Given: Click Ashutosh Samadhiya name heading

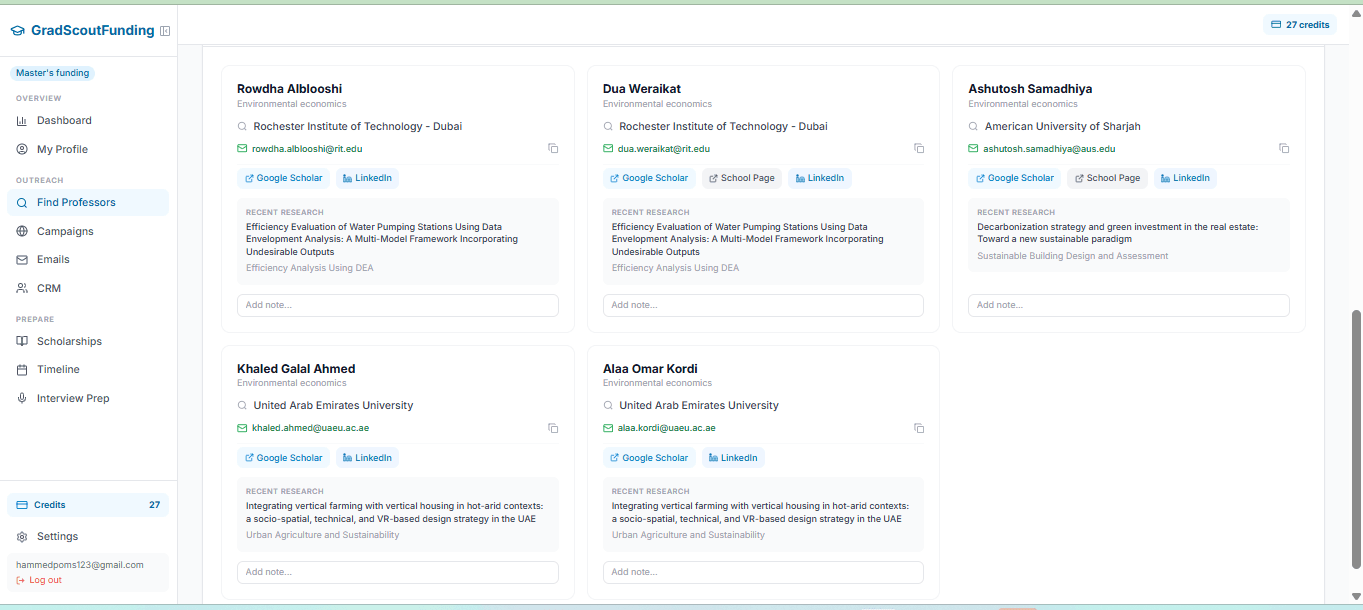Looking at the screenshot, I should click(1030, 89).
